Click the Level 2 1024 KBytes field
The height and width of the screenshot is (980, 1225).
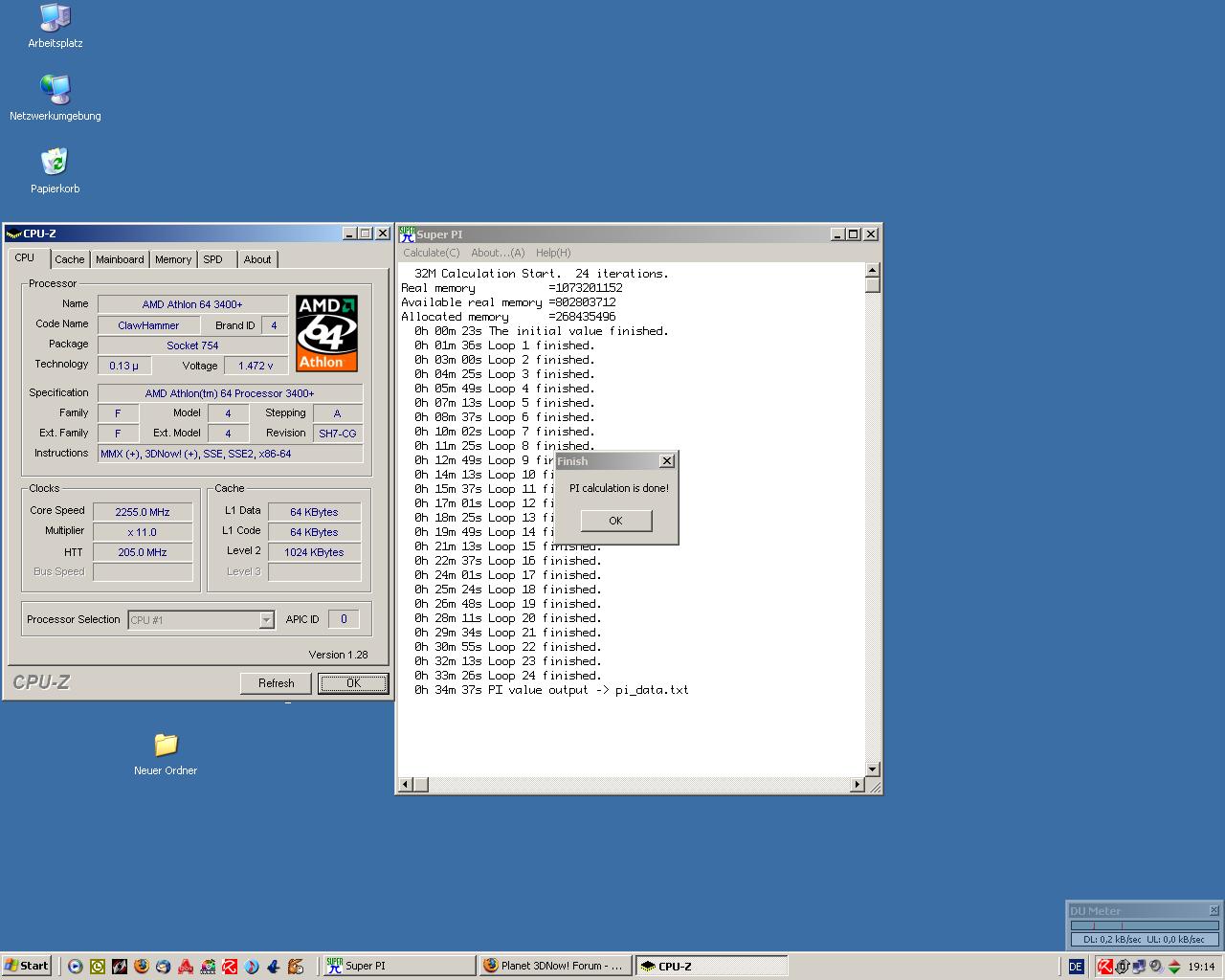click(314, 552)
